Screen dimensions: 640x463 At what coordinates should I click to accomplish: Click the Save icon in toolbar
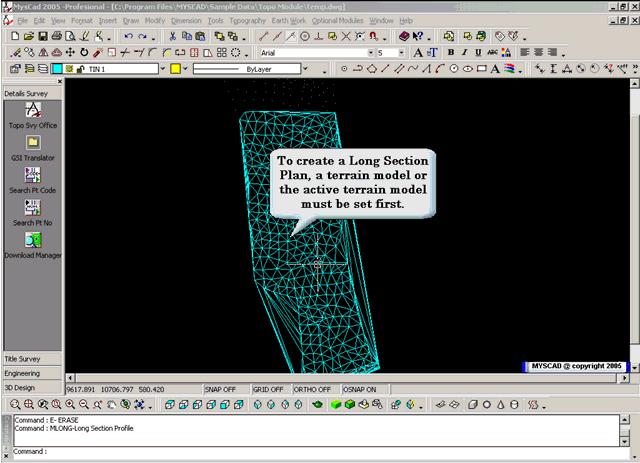tap(43, 36)
